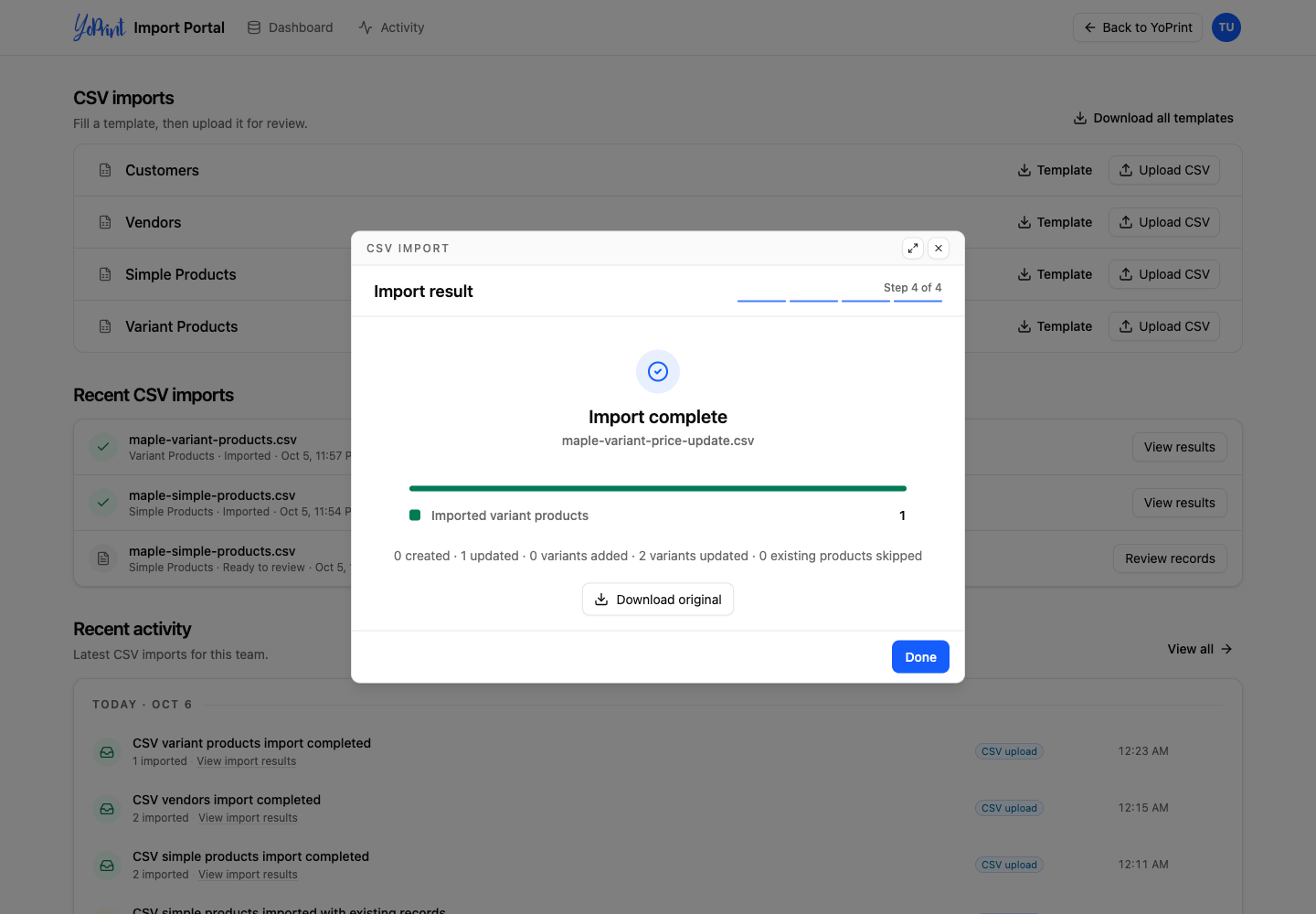Click the inbox icon for vendors import activity

(107, 809)
